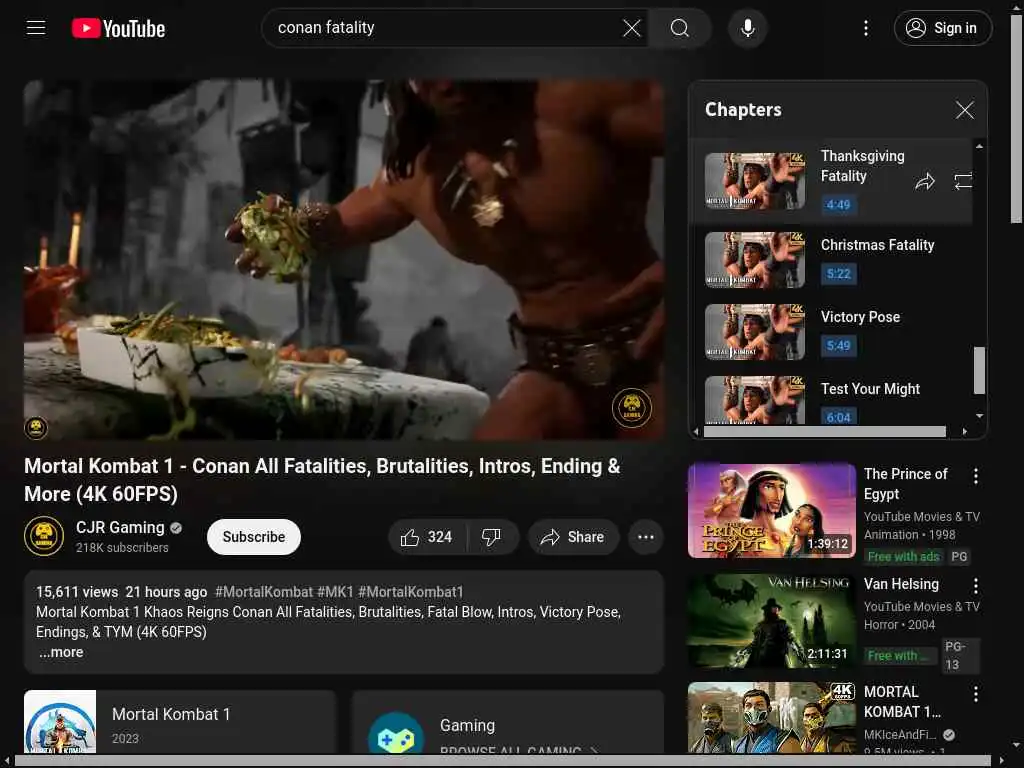Open options menu for MORTAL KOMBAT 1 video
1024x768 pixels.
976,694
